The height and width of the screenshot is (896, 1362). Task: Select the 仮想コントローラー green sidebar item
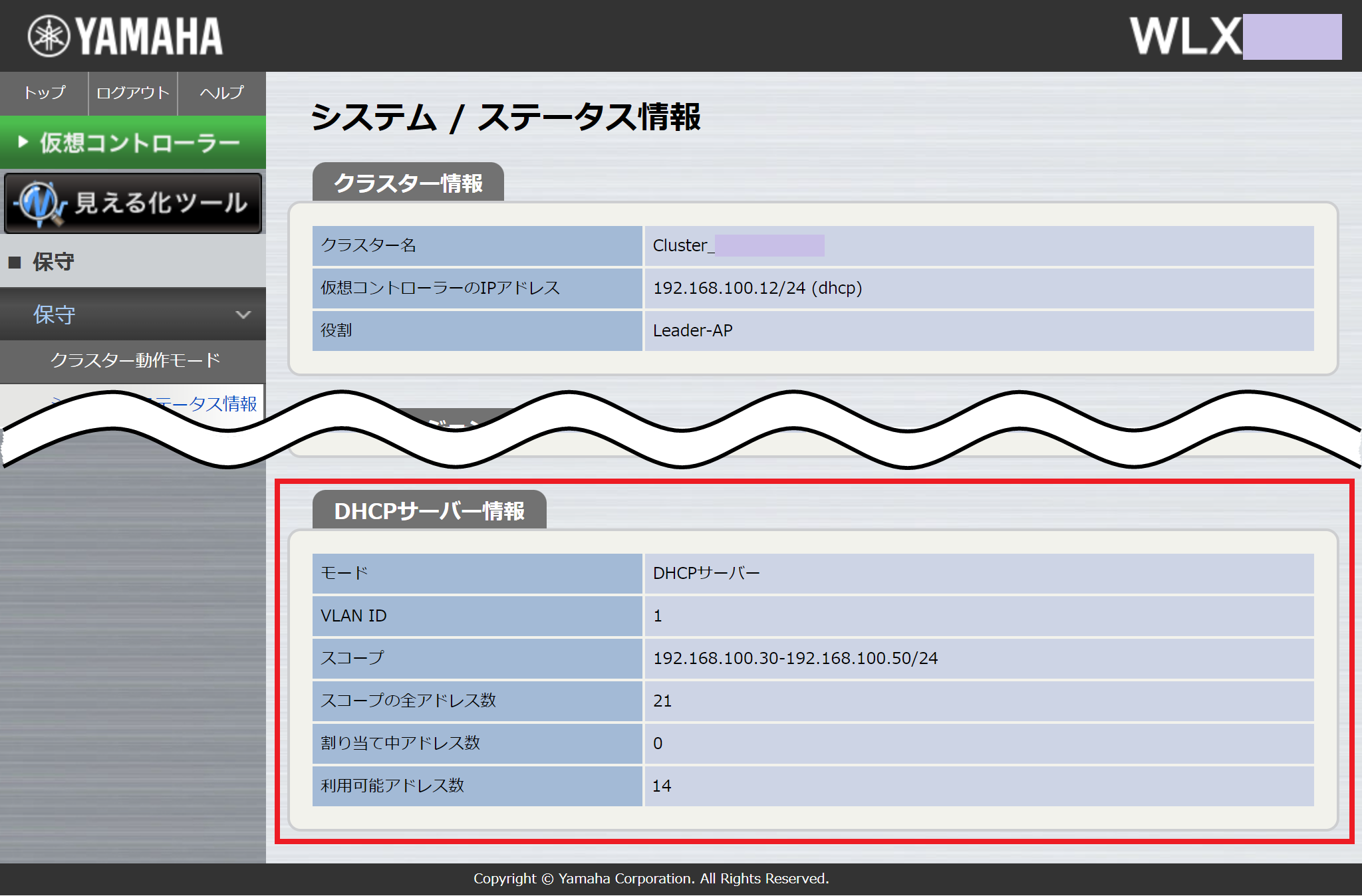[133, 142]
